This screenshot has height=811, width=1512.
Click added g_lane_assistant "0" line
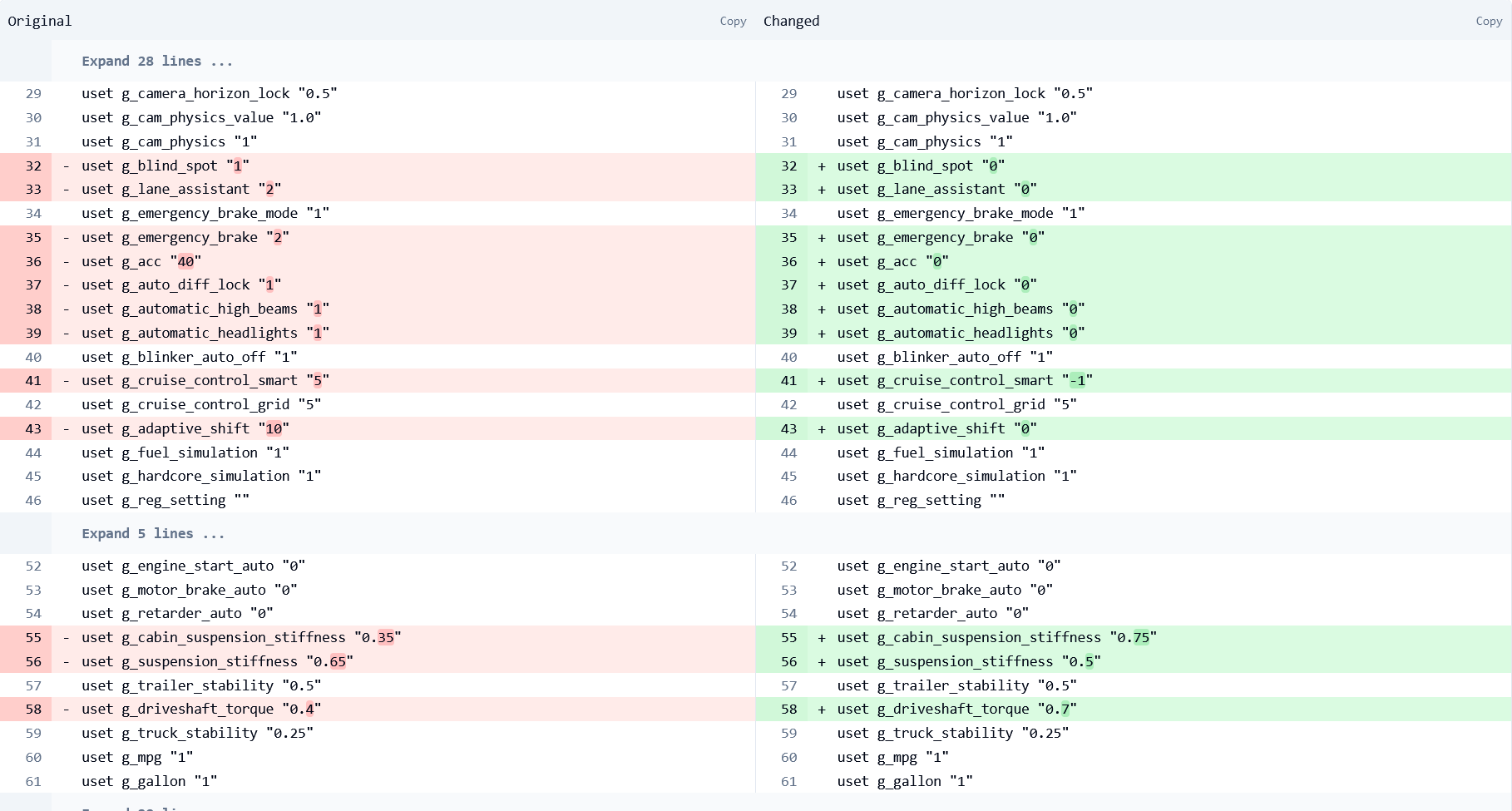coord(936,189)
